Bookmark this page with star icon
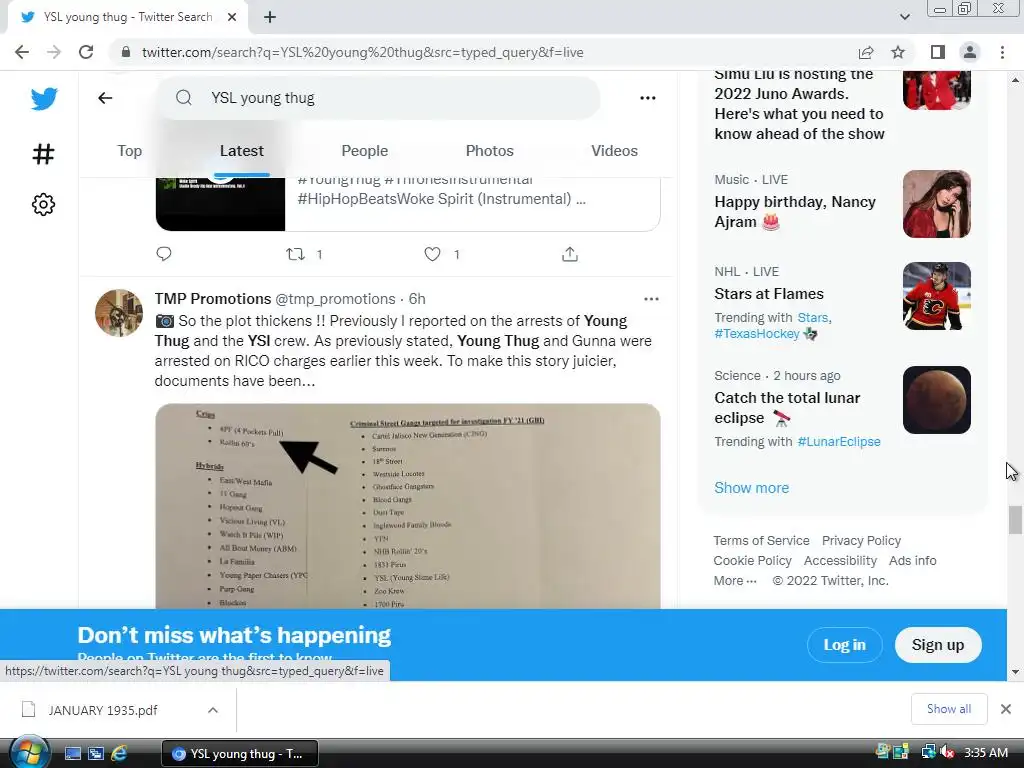Screen dimensions: 1024x768 point(898,52)
